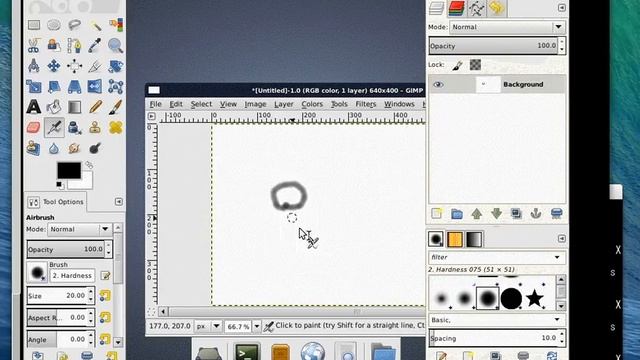Screen dimensions: 640x360
Task: Select the Ellipse Select tool
Action: coord(54,25)
